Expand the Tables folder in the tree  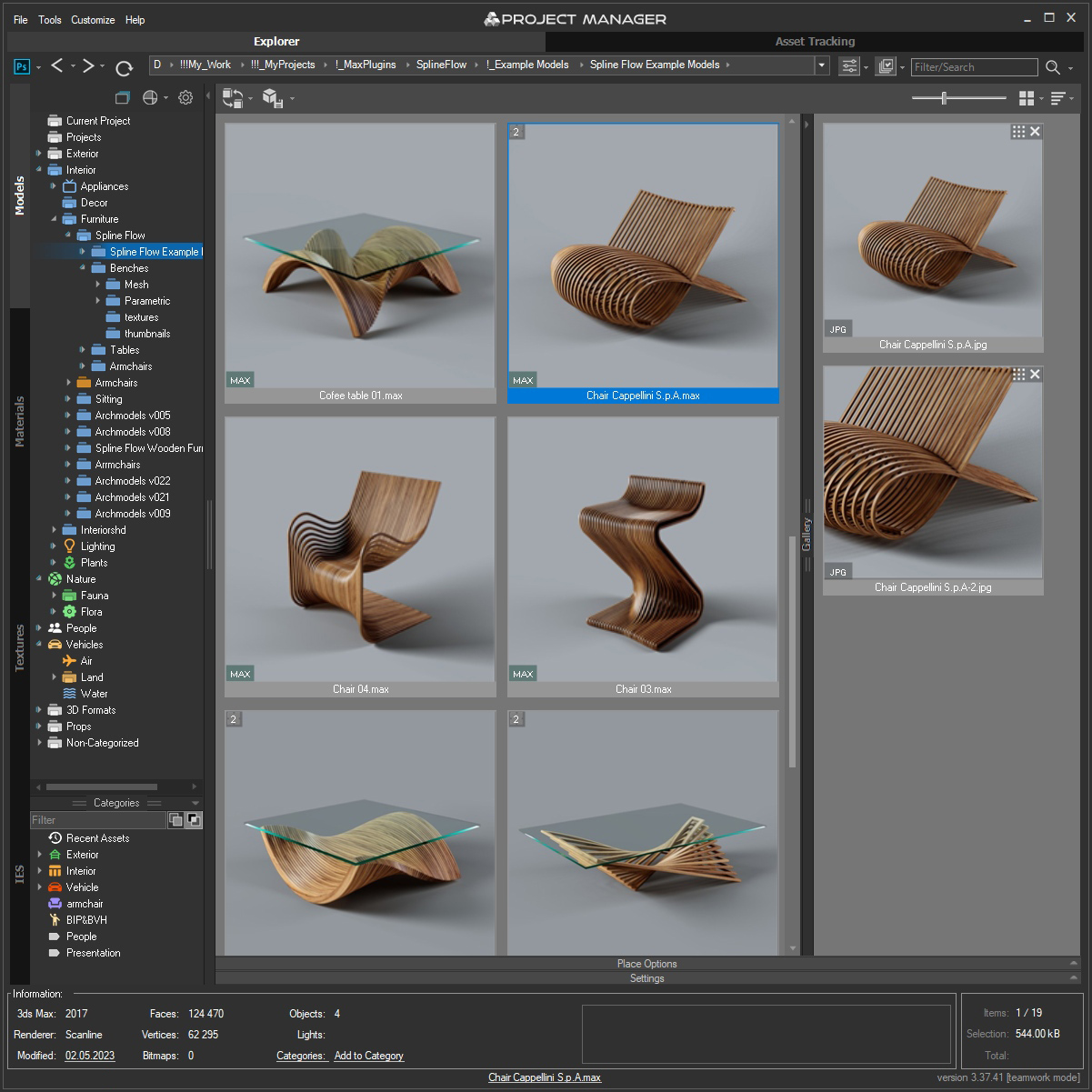coord(84,349)
